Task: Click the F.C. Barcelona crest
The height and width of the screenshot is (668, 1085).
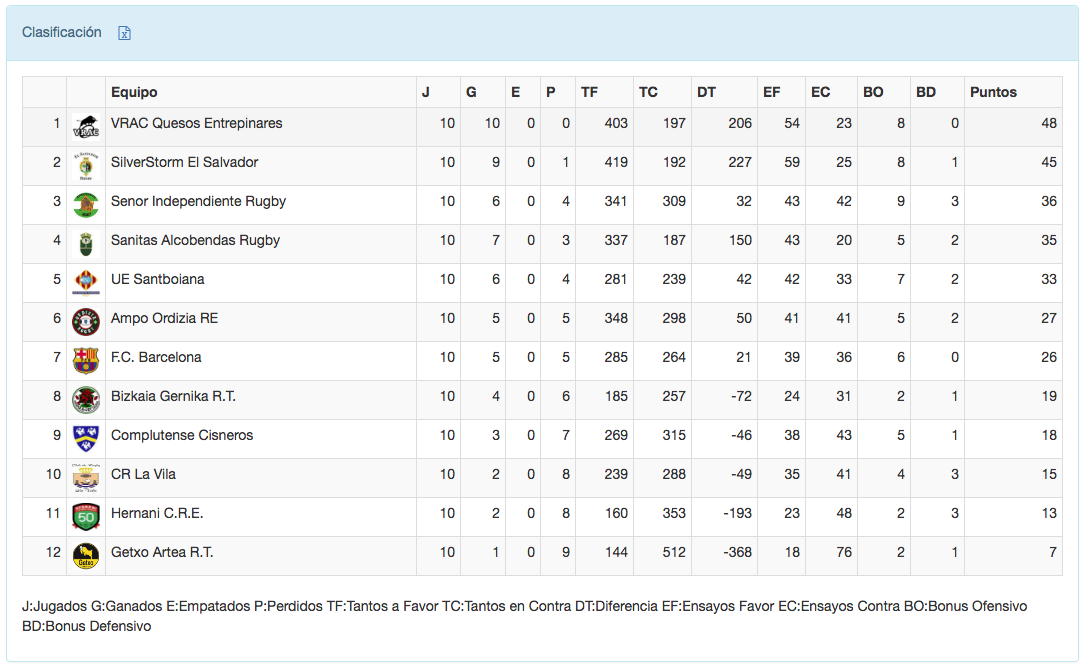Action: tap(86, 360)
